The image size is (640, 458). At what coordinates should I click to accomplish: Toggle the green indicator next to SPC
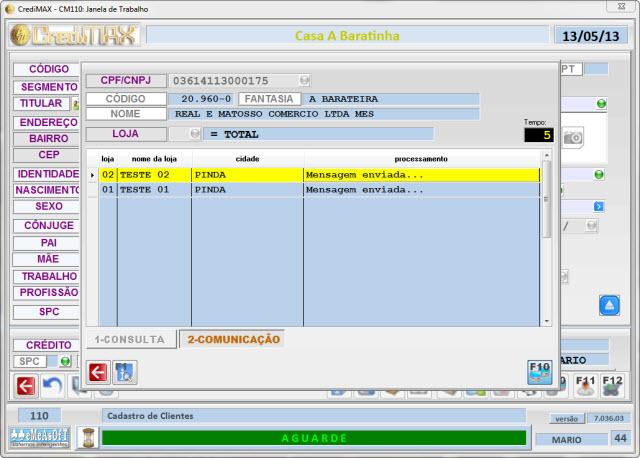(x=65, y=361)
